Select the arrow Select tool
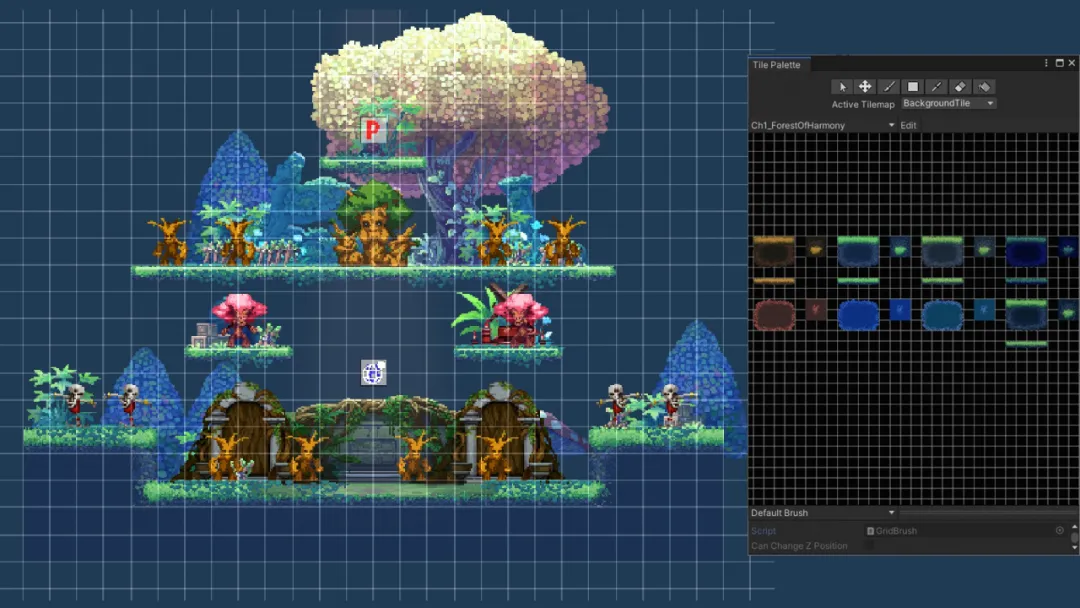Image resolution: width=1080 pixels, height=608 pixels. coord(842,86)
